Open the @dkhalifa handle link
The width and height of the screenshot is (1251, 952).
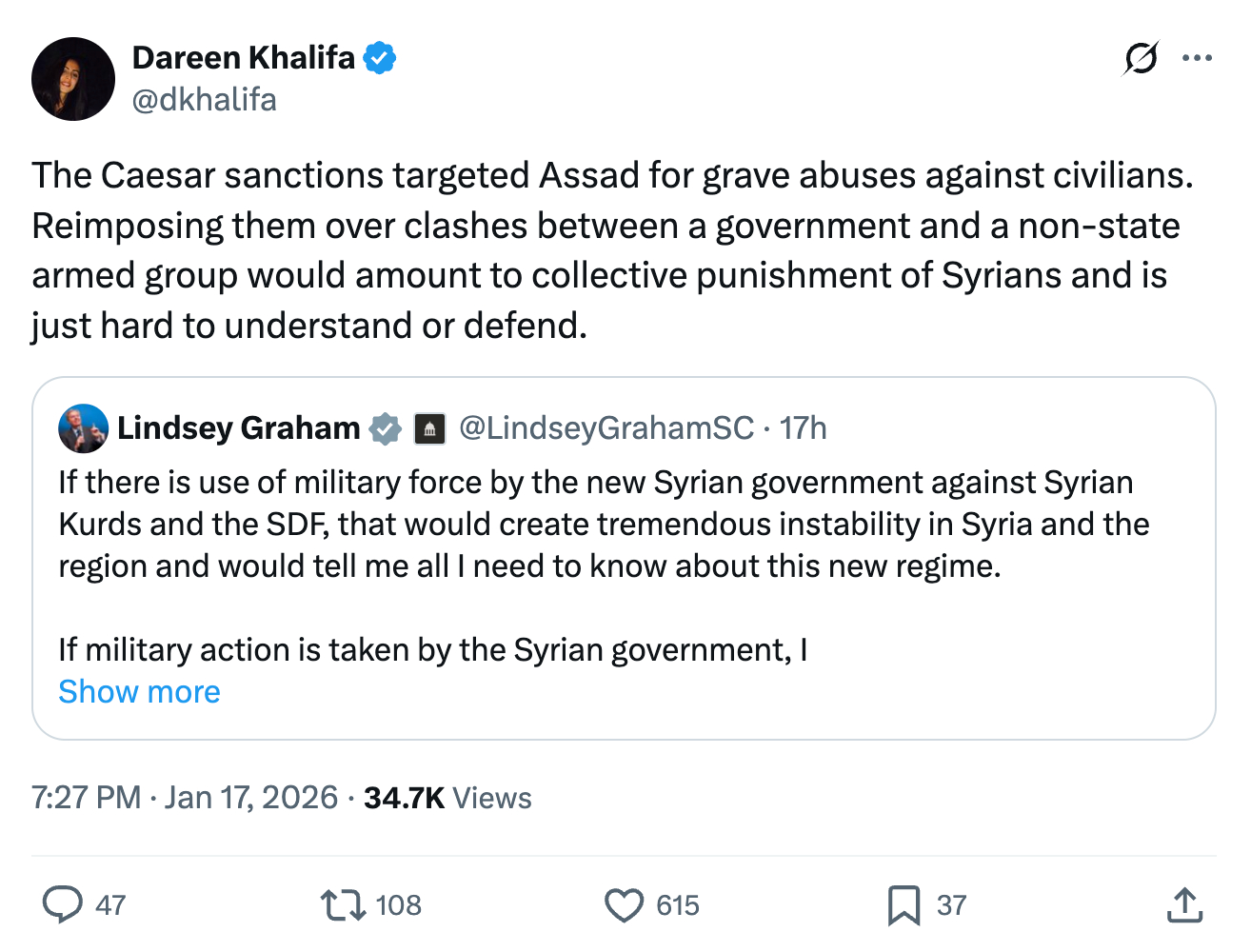(204, 99)
